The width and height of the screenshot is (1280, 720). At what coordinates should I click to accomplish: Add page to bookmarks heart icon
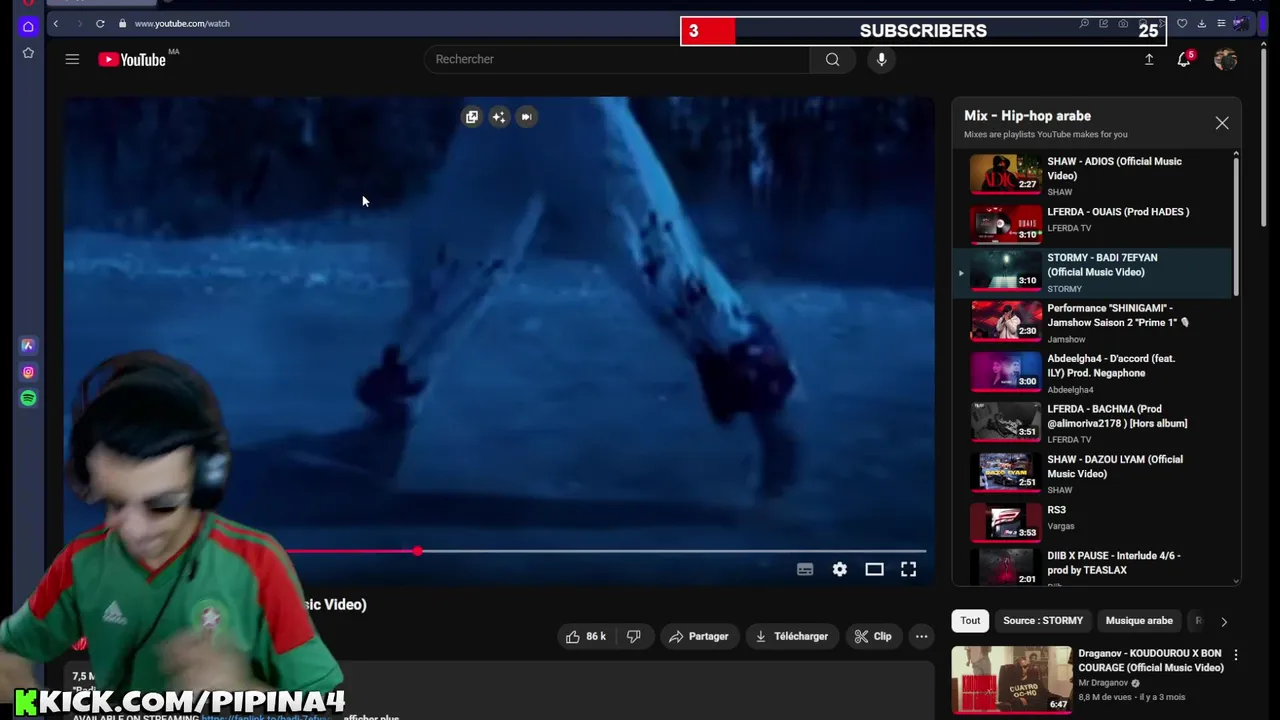(x=1182, y=23)
